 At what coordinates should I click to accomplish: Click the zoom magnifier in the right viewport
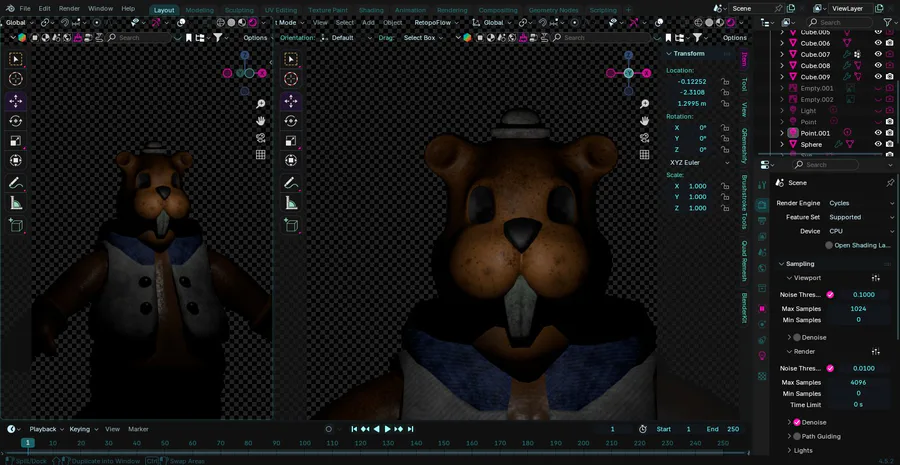tap(645, 104)
